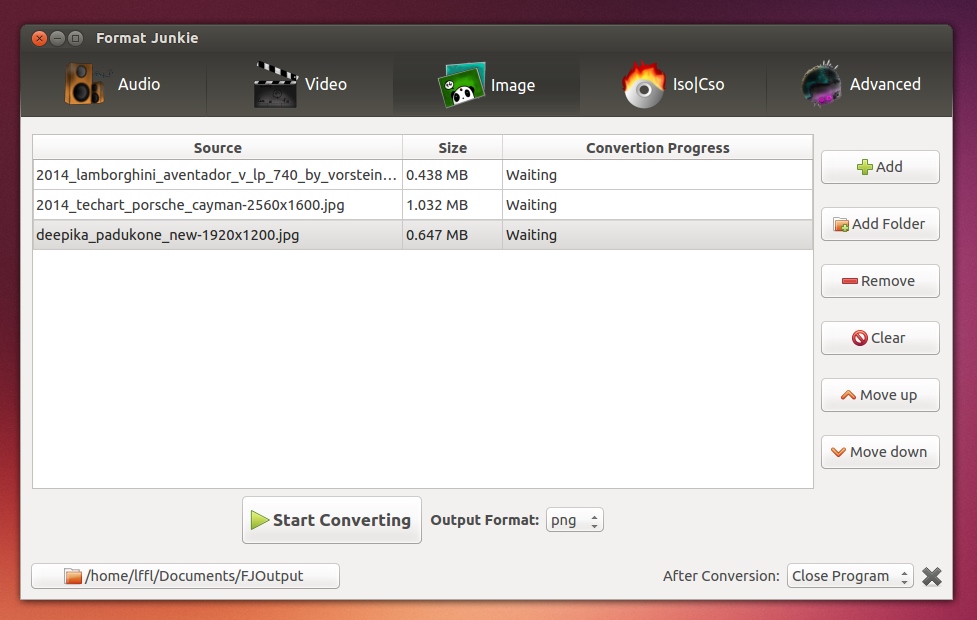The height and width of the screenshot is (620, 977).
Task: Select the 2014_lamborghini_aventador file row
Action: coord(422,175)
